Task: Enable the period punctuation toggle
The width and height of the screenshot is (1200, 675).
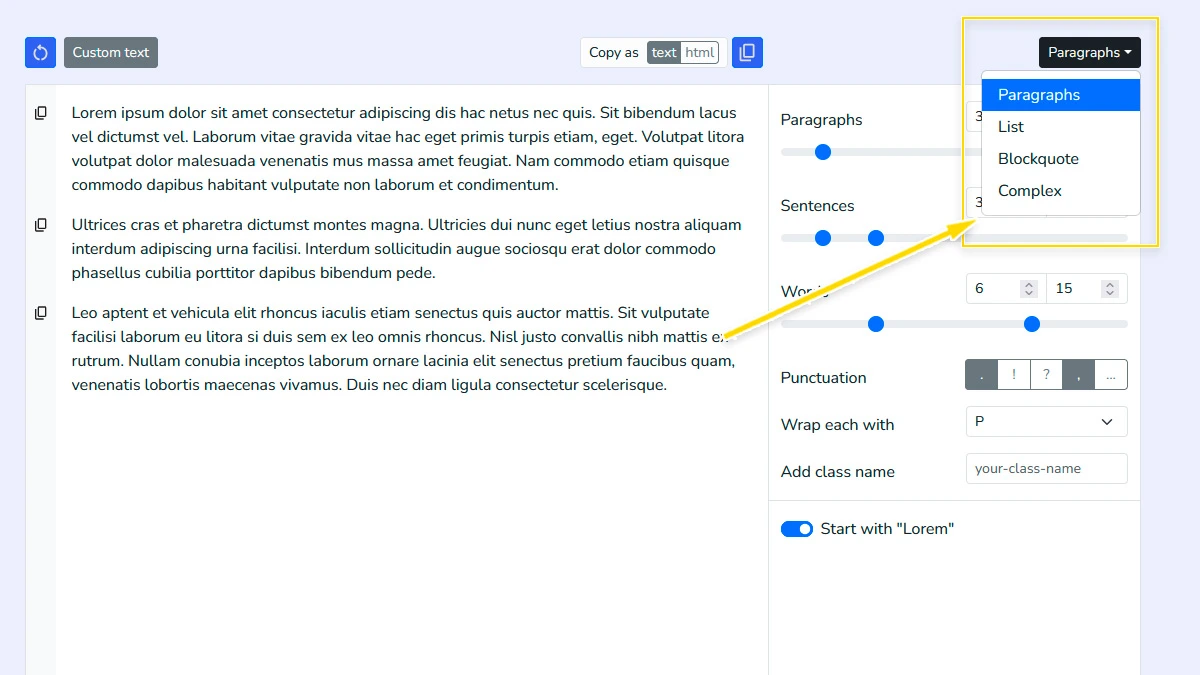Action: pos(980,374)
